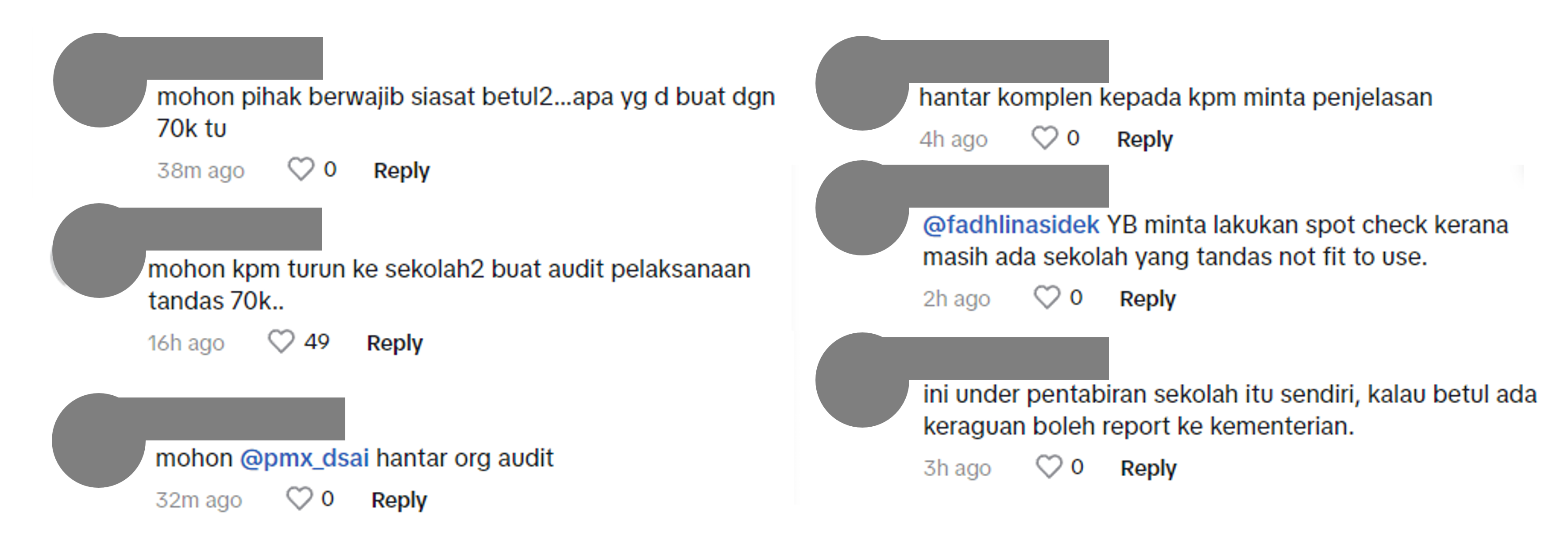Like the '@fadhlinasidek' spot check comment
1568x544 pixels.
click(1047, 297)
